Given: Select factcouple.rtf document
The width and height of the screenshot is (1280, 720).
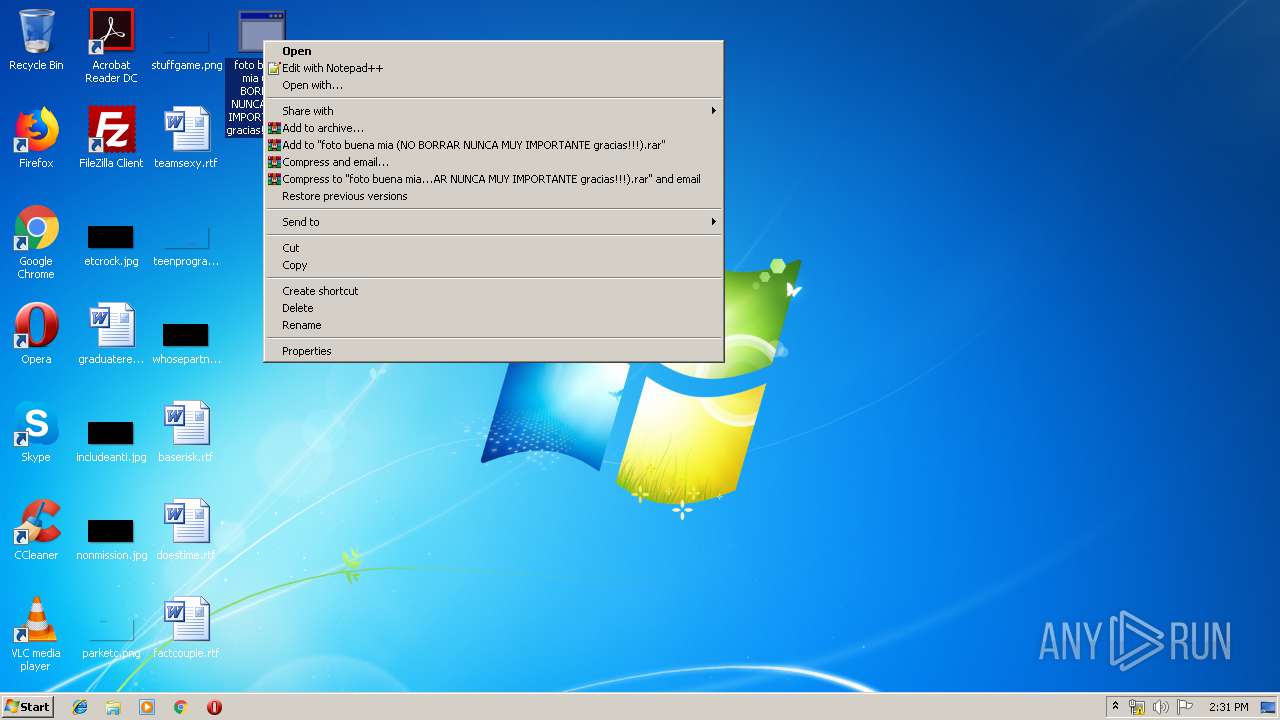Looking at the screenshot, I should [186, 628].
